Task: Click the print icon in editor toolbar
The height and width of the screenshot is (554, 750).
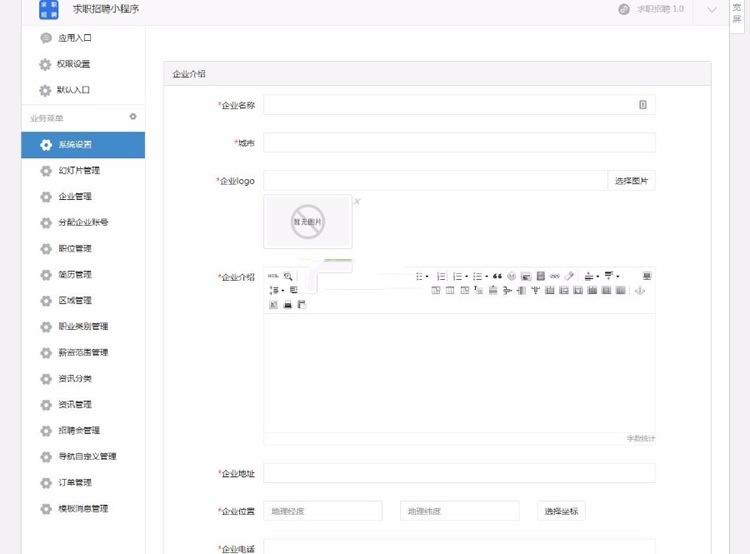Action: click(287, 304)
